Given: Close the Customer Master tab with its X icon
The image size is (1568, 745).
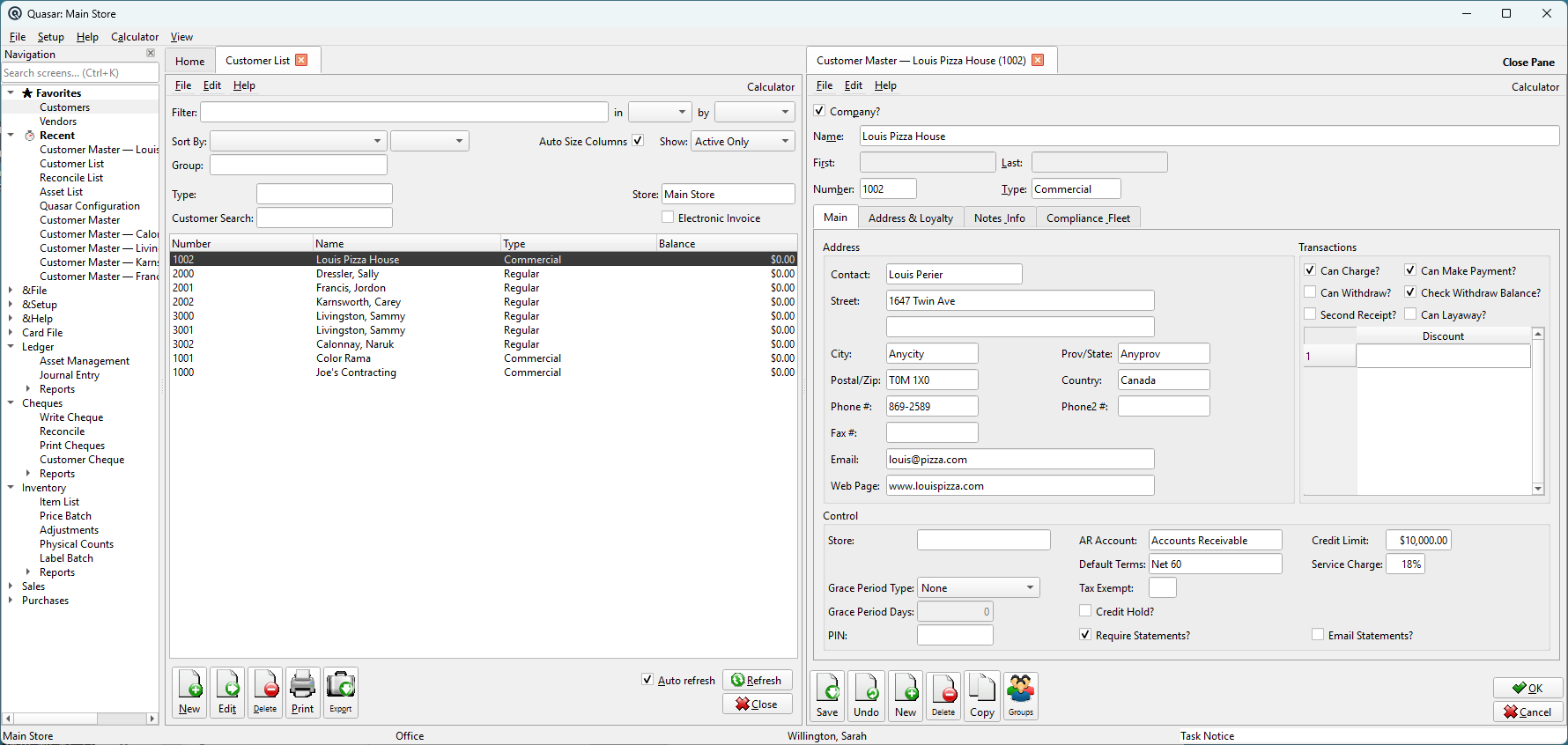Looking at the screenshot, I should pos(1038,60).
